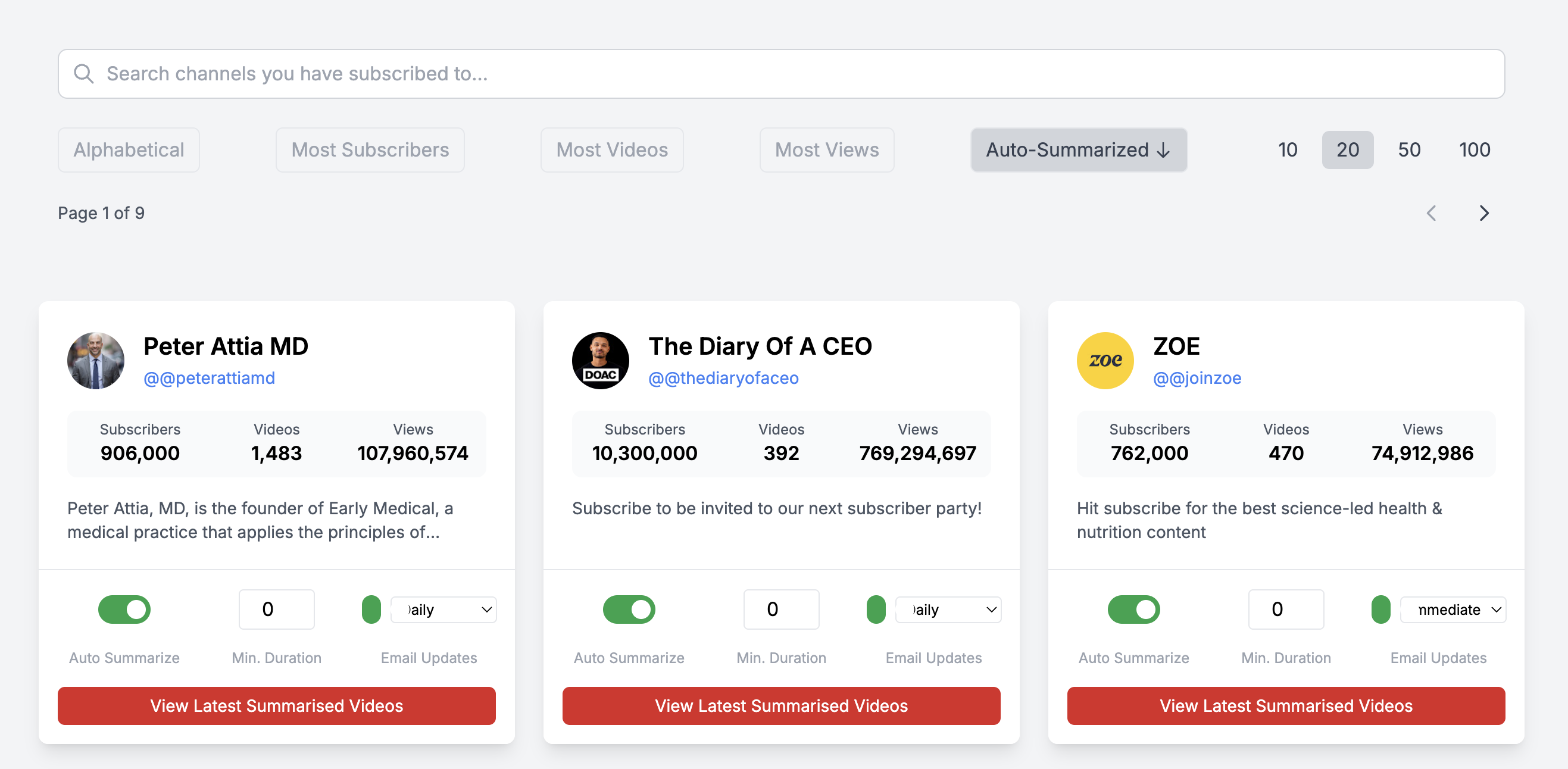This screenshot has width=1568, height=769.
Task: Go to next page arrow
Action: click(1483, 213)
